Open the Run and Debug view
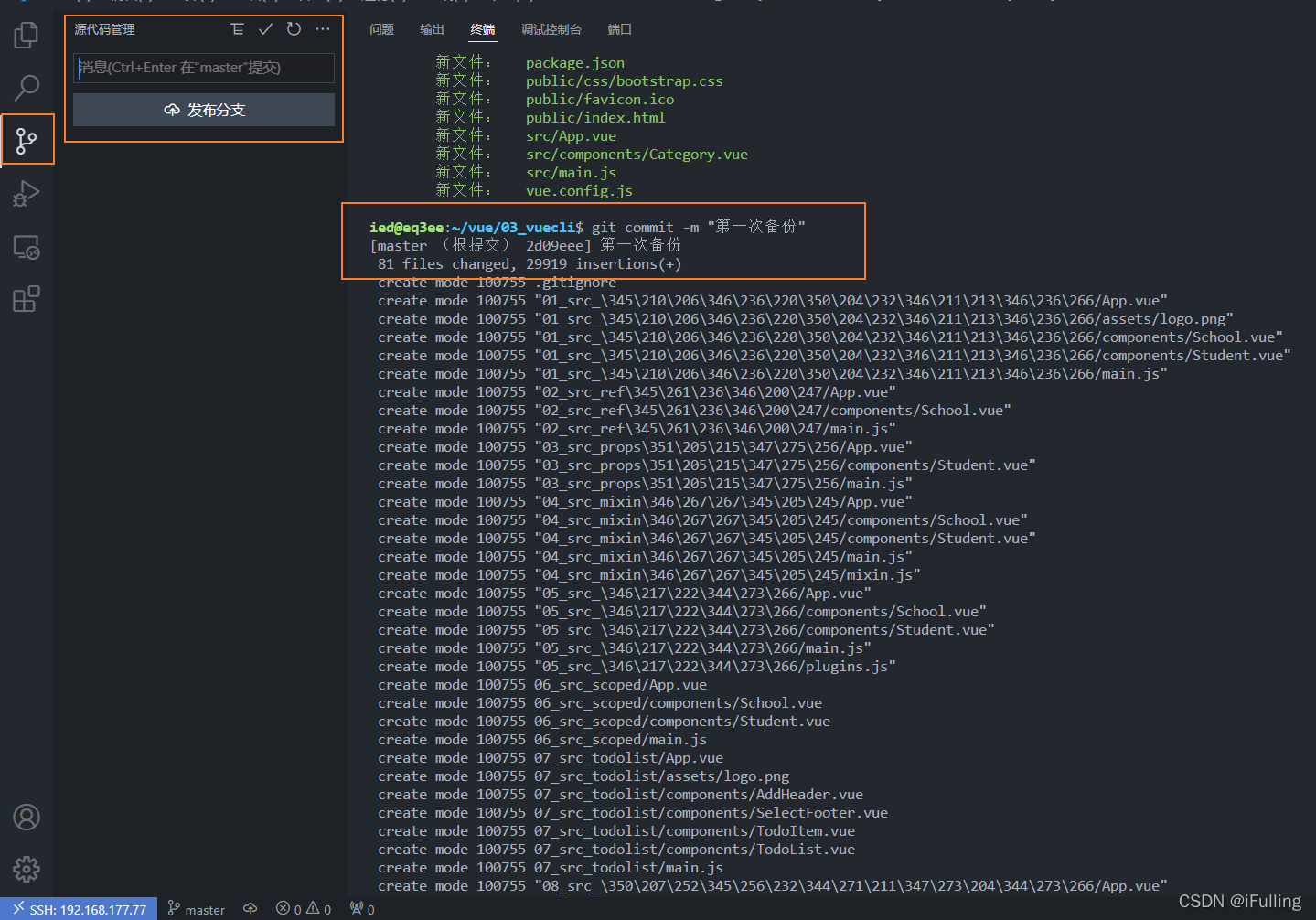1316x920 pixels. click(27, 194)
